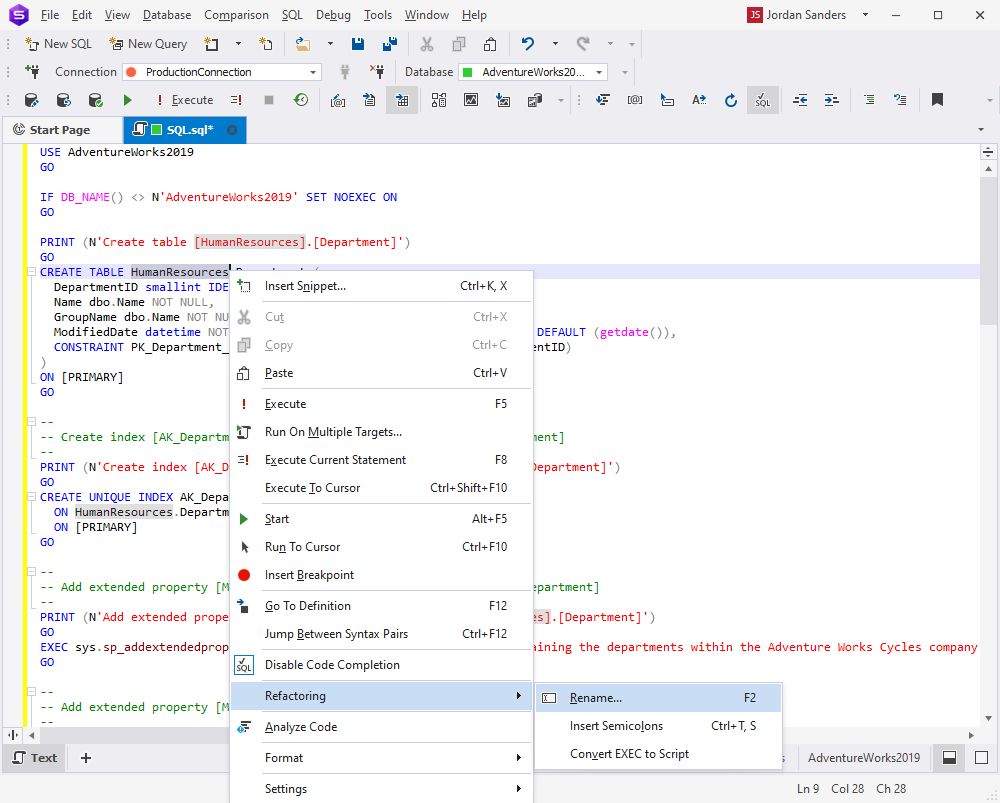Click the bookmark icon in toolbar

[x=937, y=100]
